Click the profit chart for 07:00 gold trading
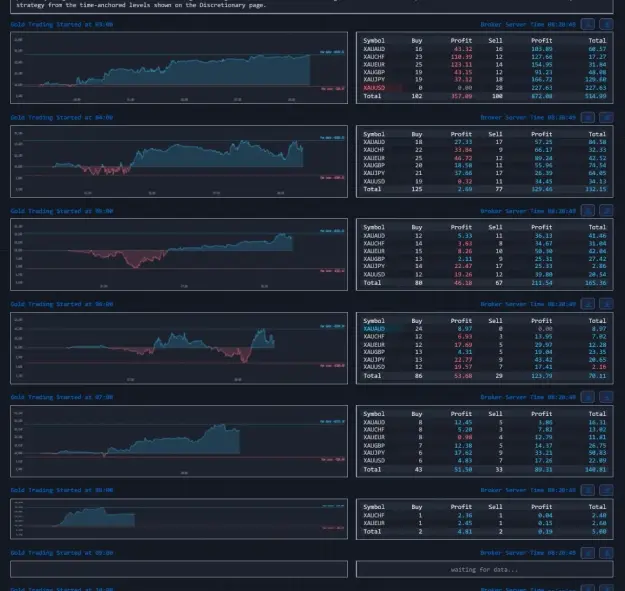 click(179, 441)
